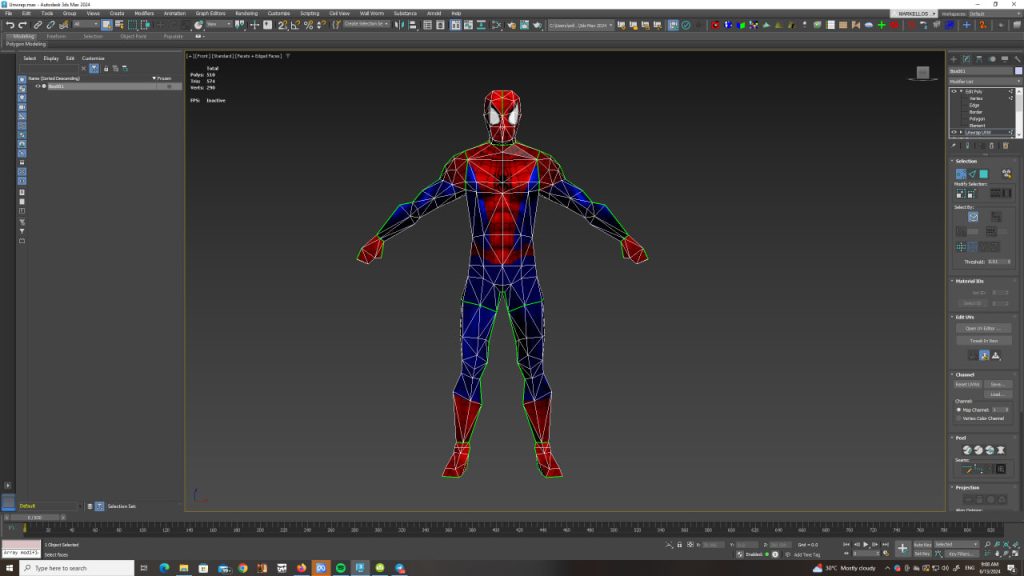Select the Map Channel radio button
The height and width of the screenshot is (576, 1024).
(x=959, y=409)
